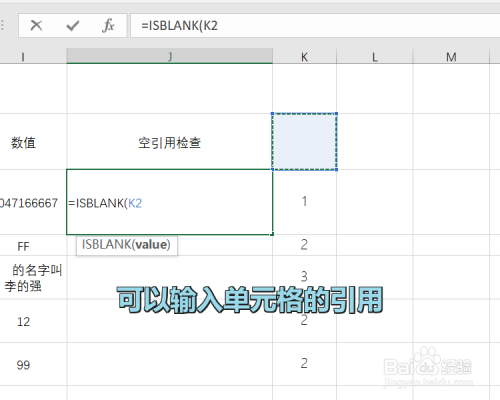Viewport: 500px width, 400px height.
Task: Open Insert Function fx dialog
Action: point(108,25)
